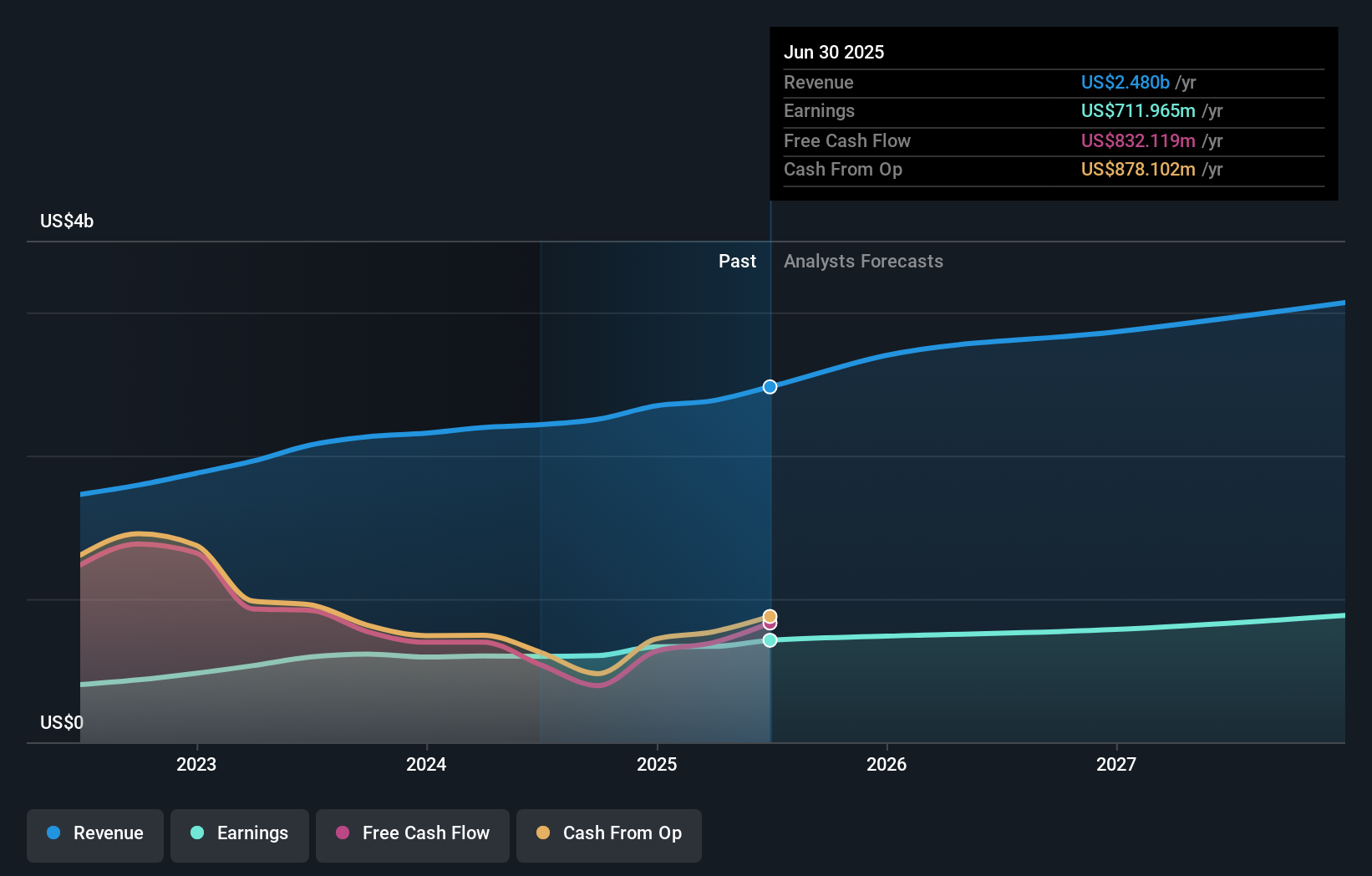Click the teal Earnings marker on the chart

click(769, 640)
